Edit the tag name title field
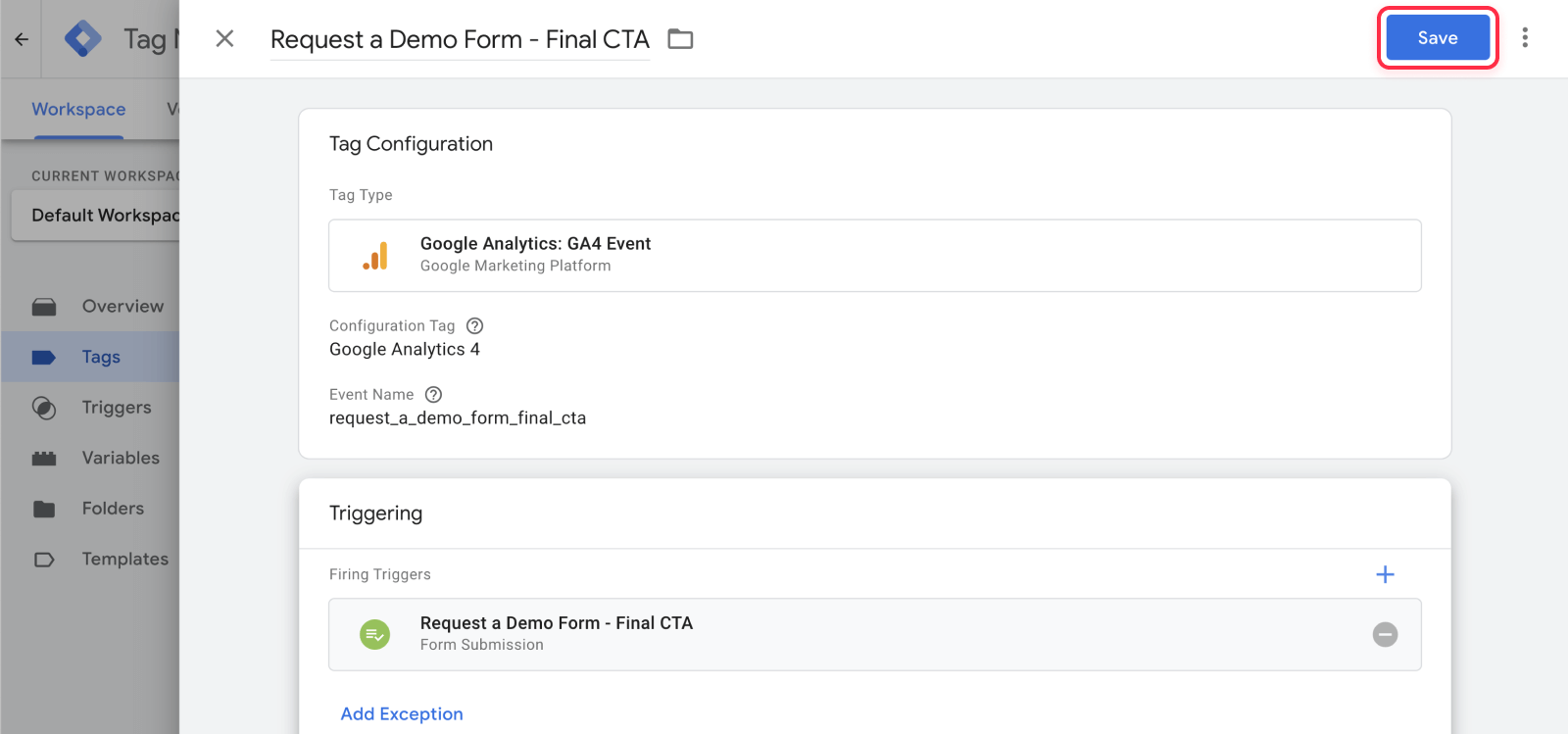Image resolution: width=1568 pixels, height=734 pixels. click(460, 39)
